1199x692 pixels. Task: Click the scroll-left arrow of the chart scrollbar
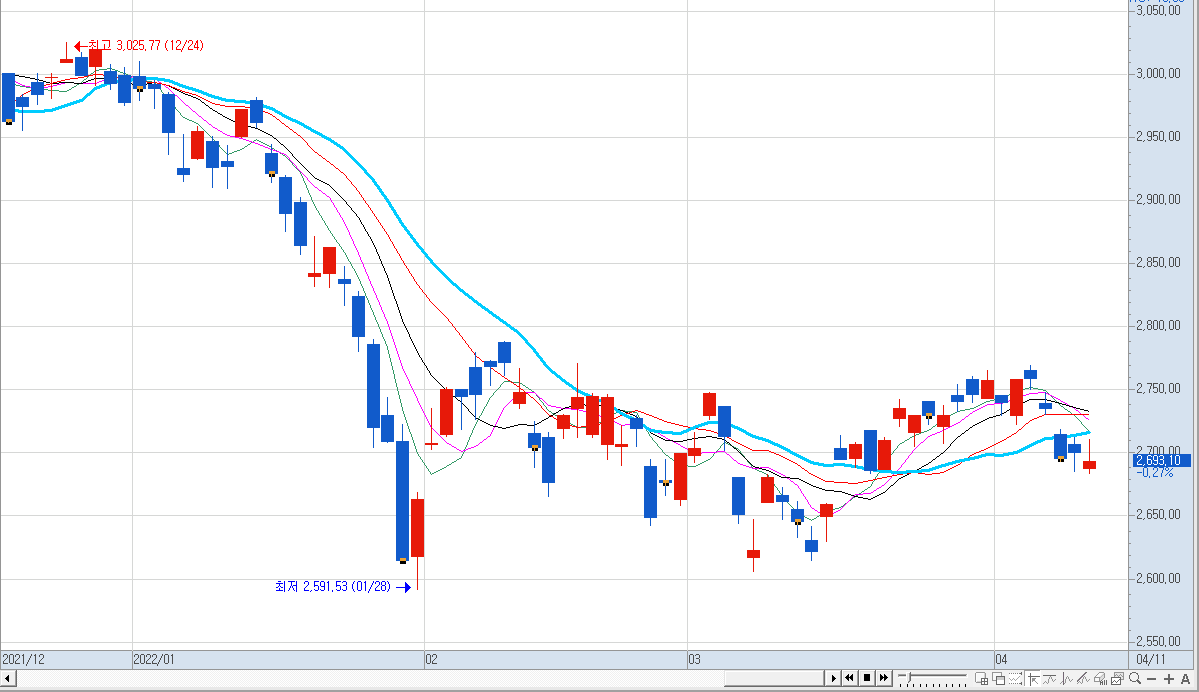coord(8,678)
